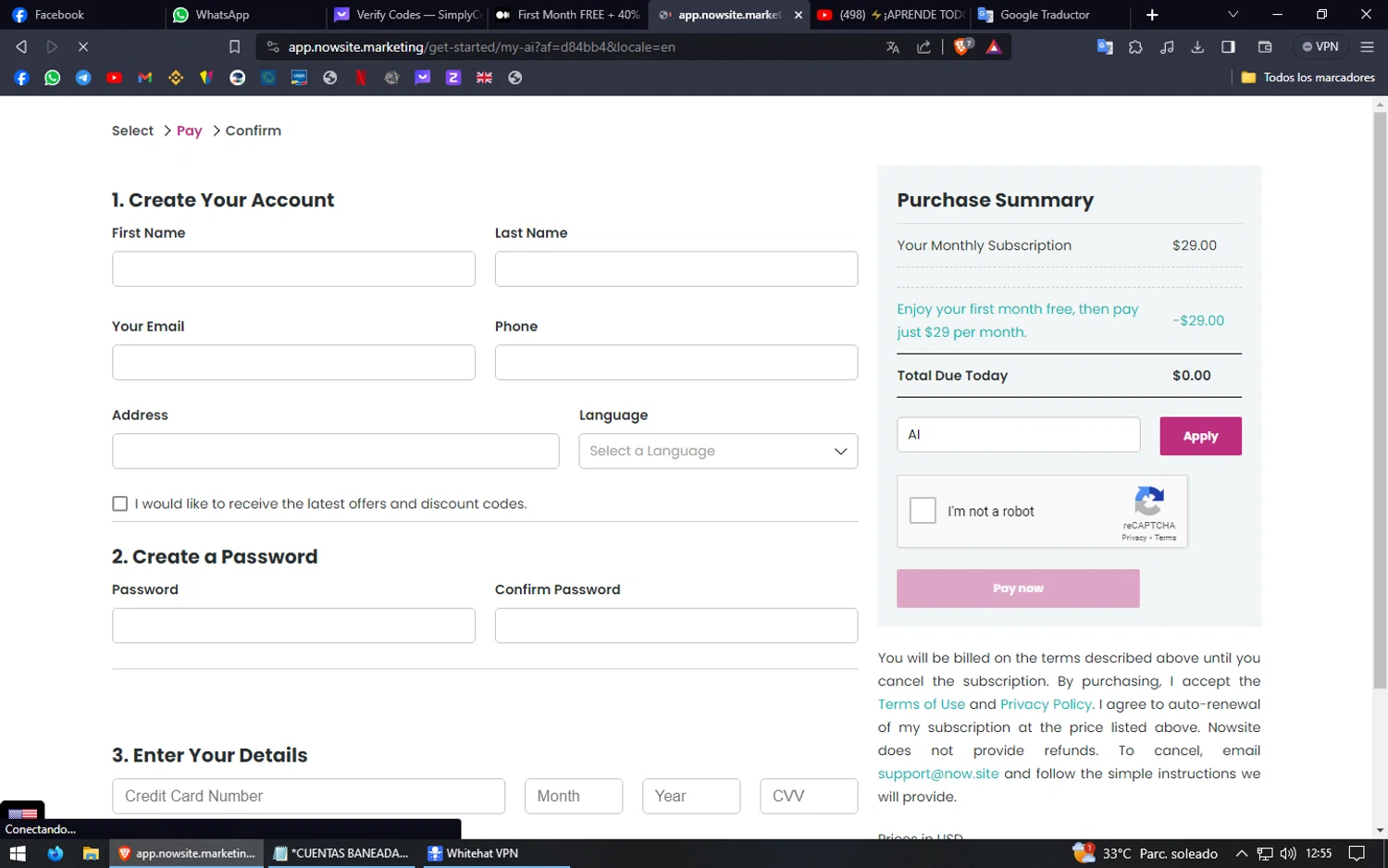1388x868 pixels.
Task: Go back to previous page
Action: point(21,46)
